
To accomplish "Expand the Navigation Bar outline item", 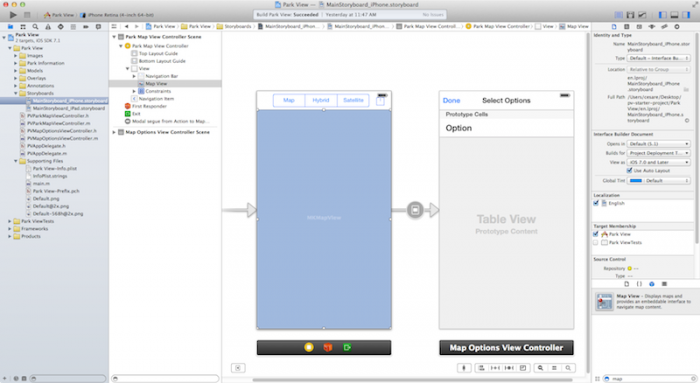I will coord(134,76).
